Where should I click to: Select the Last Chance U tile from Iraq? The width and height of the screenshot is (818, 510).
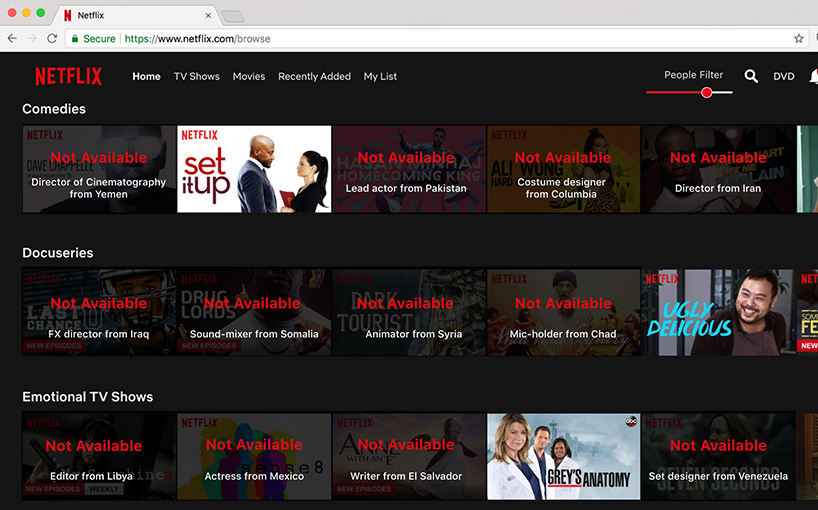tap(99, 312)
